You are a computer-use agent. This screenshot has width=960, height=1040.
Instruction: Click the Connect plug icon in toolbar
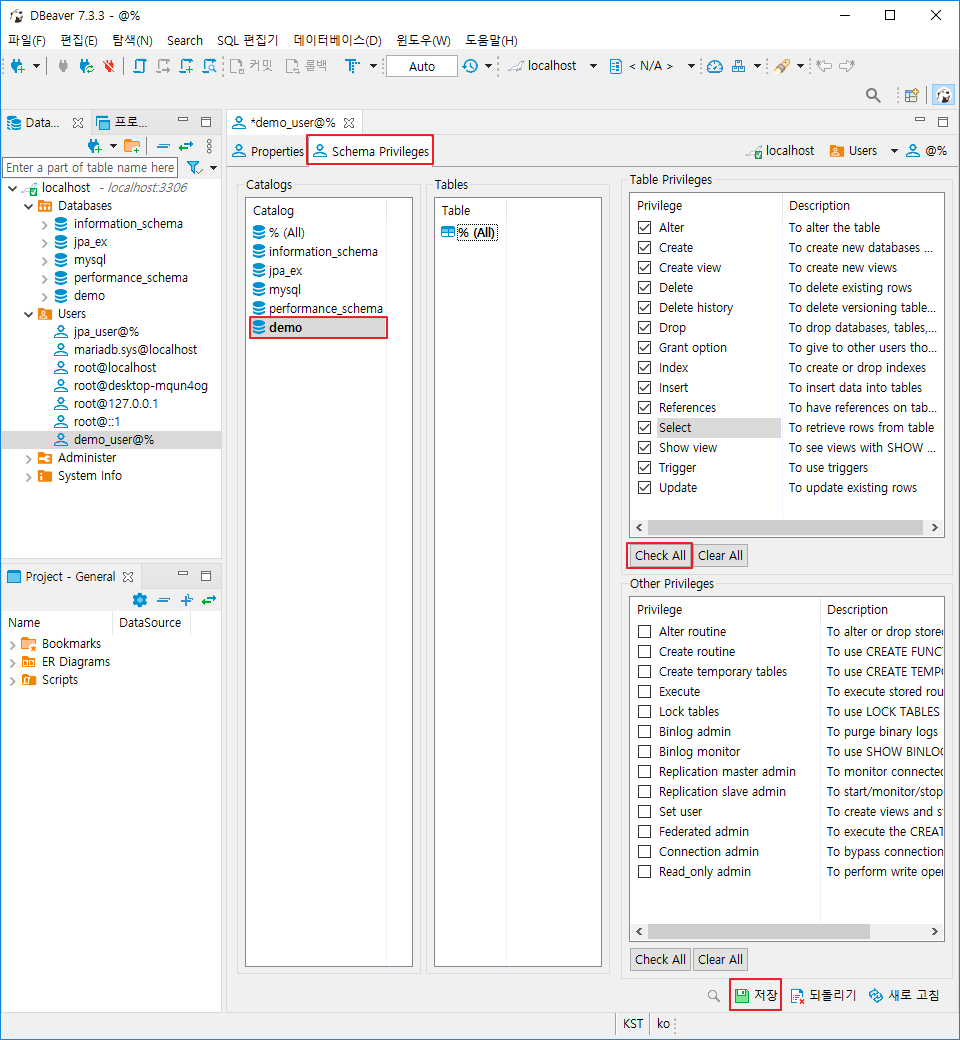63,66
